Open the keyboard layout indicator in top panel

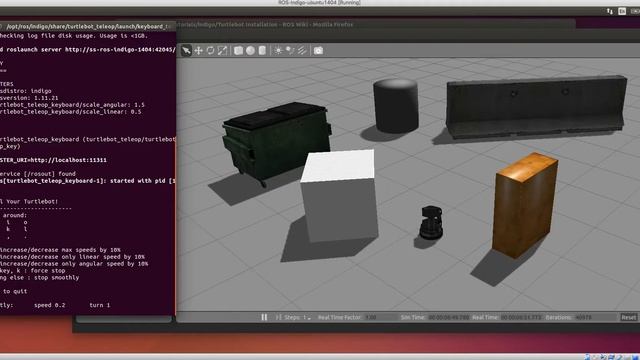click(x=622, y=11)
